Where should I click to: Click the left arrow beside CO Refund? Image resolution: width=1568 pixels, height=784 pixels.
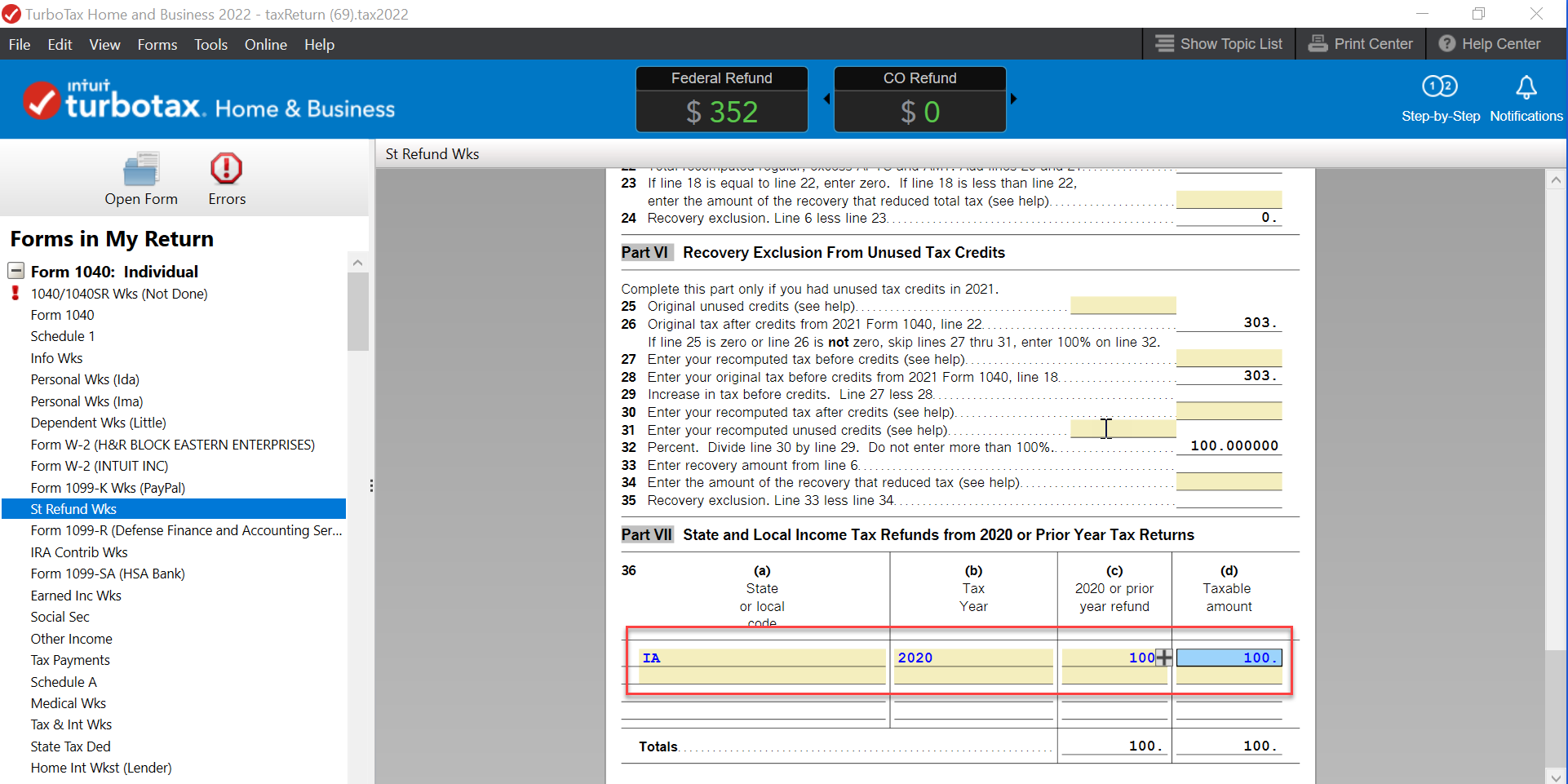coord(826,99)
